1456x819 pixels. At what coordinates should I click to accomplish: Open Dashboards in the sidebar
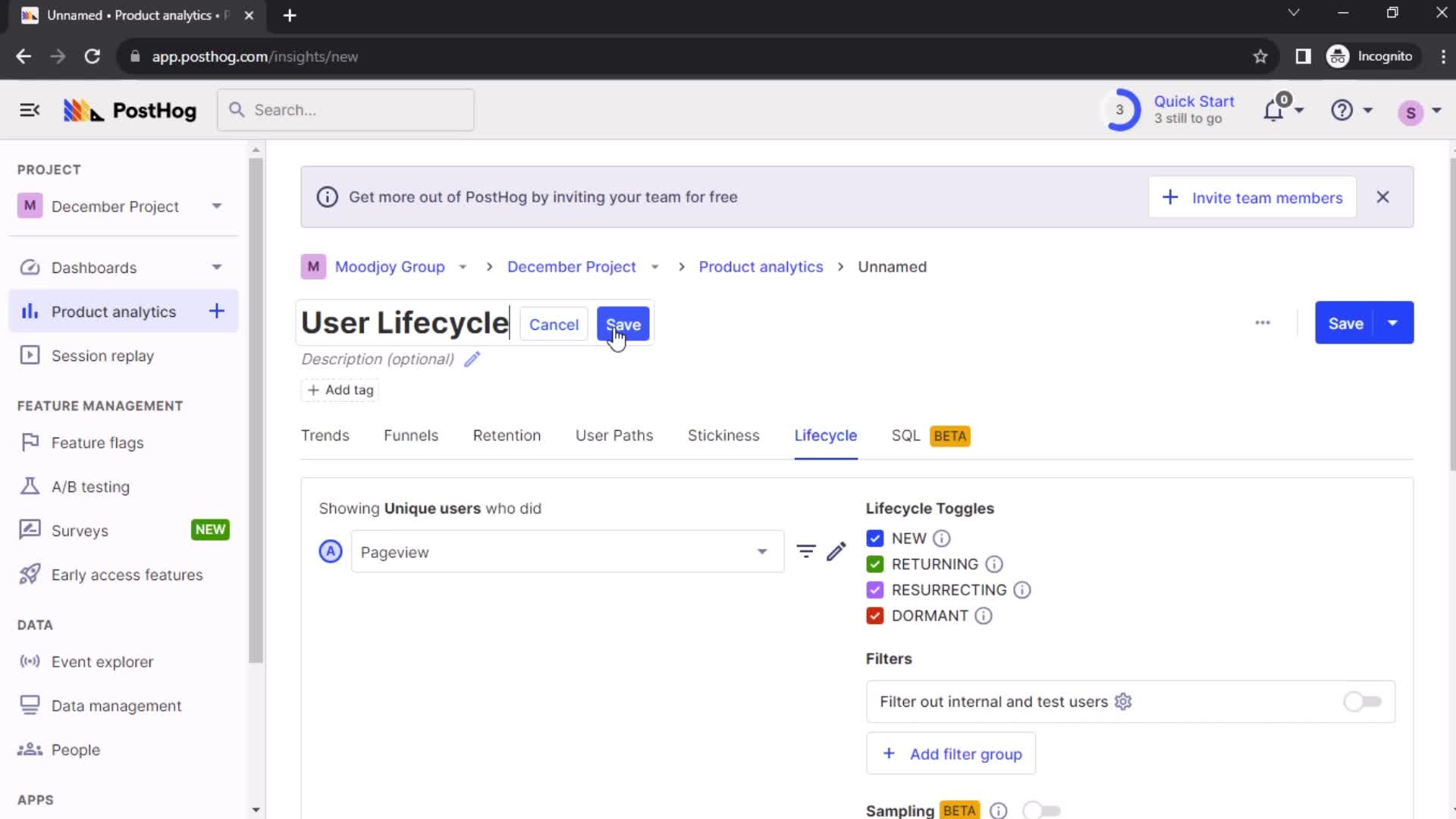click(x=94, y=268)
